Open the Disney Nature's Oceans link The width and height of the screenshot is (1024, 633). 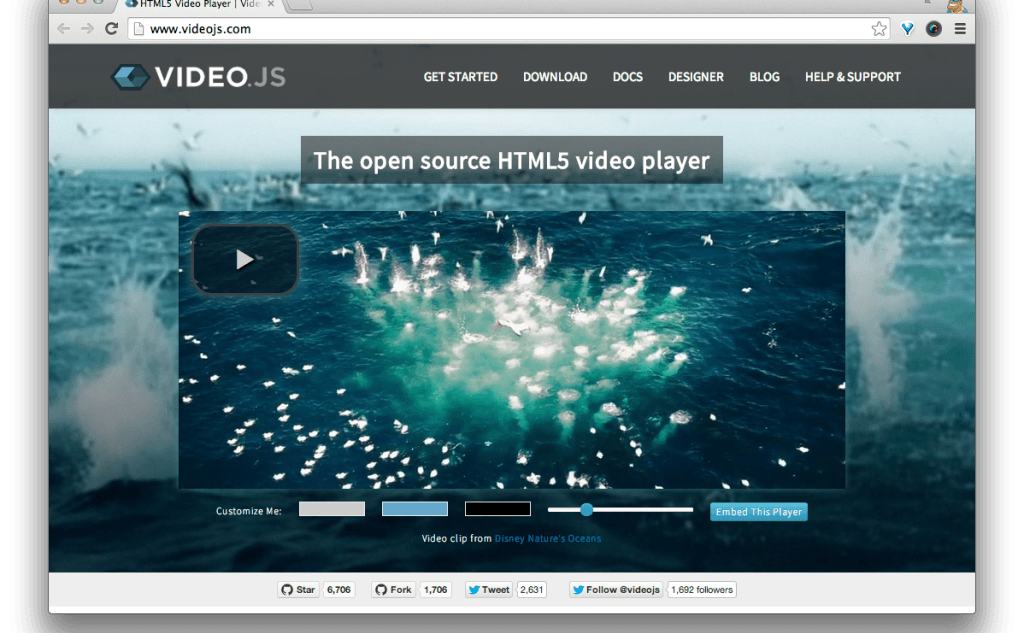(x=549, y=537)
